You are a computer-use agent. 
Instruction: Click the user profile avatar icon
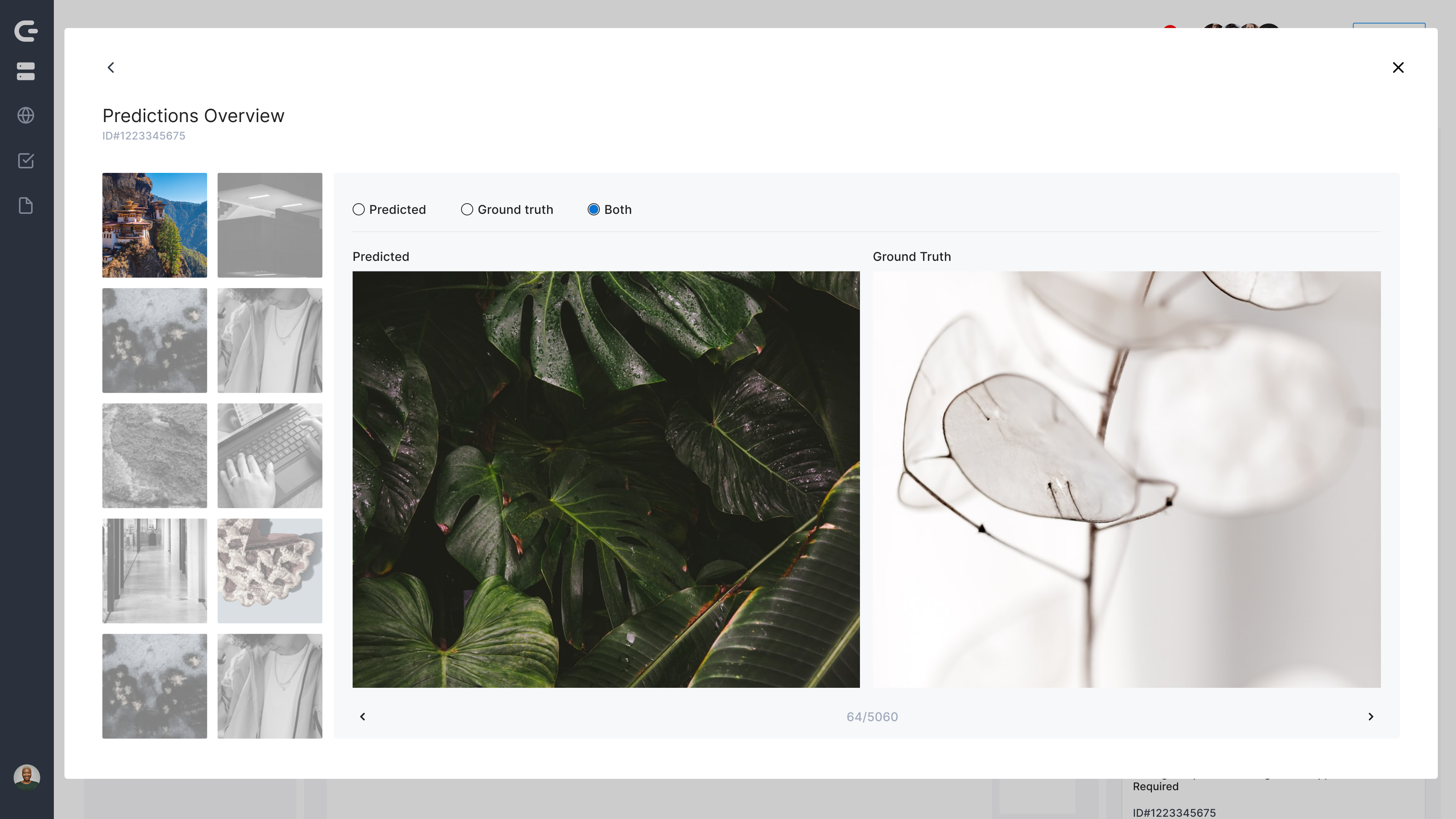[27, 776]
